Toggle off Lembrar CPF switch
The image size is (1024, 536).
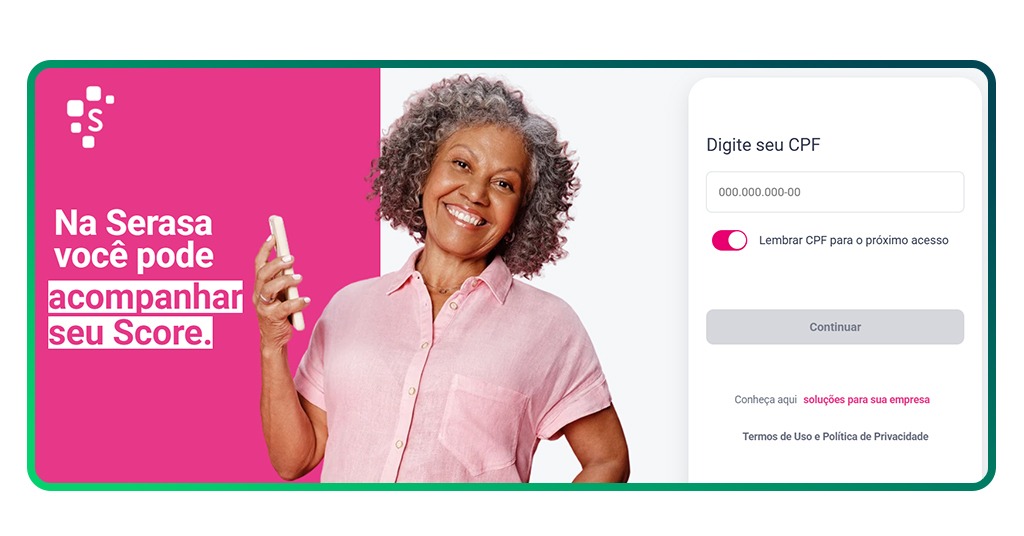(729, 240)
